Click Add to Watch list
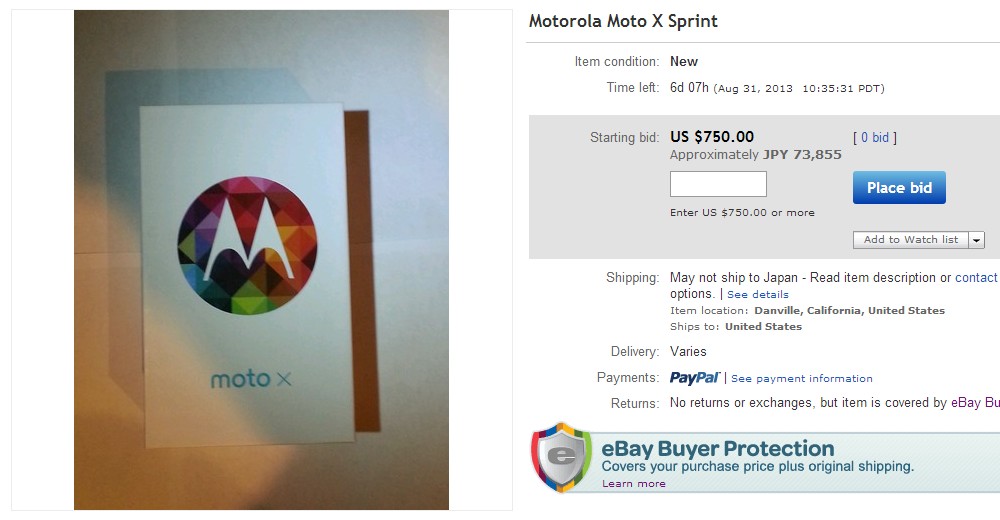1000x520 pixels. pyautogui.click(x=910, y=240)
